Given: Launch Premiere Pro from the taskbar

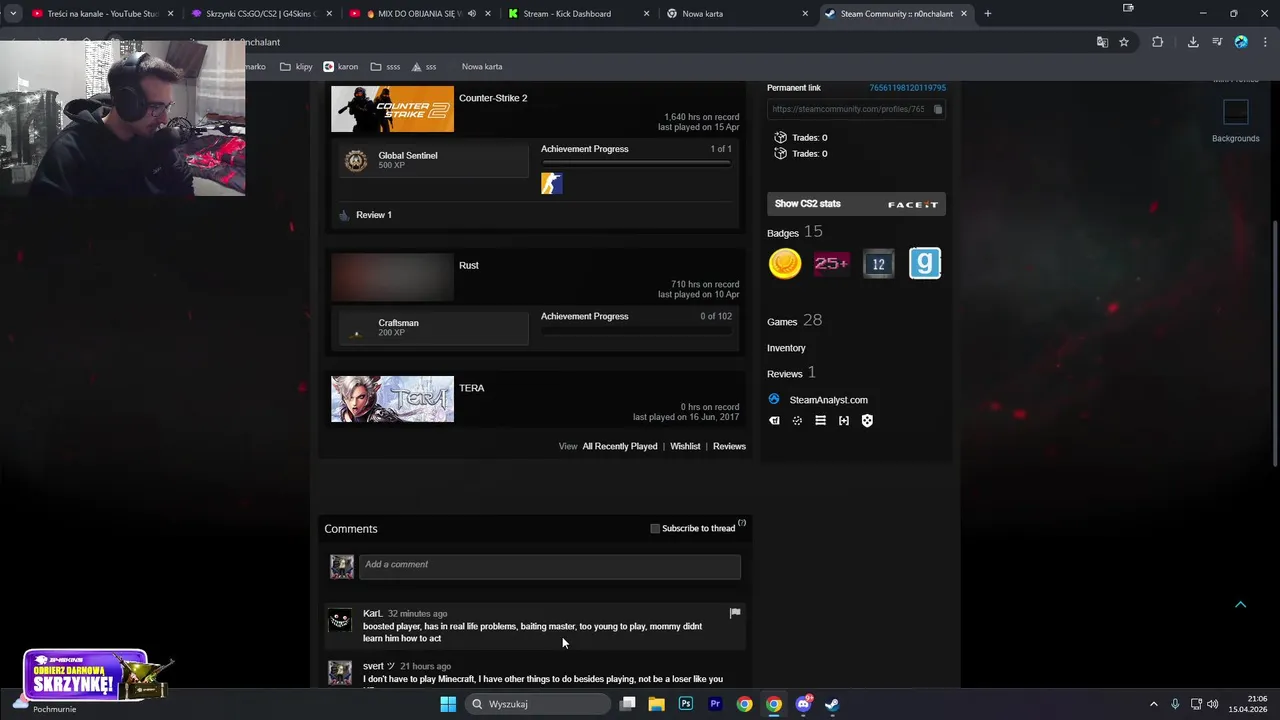Looking at the screenshot, I should point(715,704).
